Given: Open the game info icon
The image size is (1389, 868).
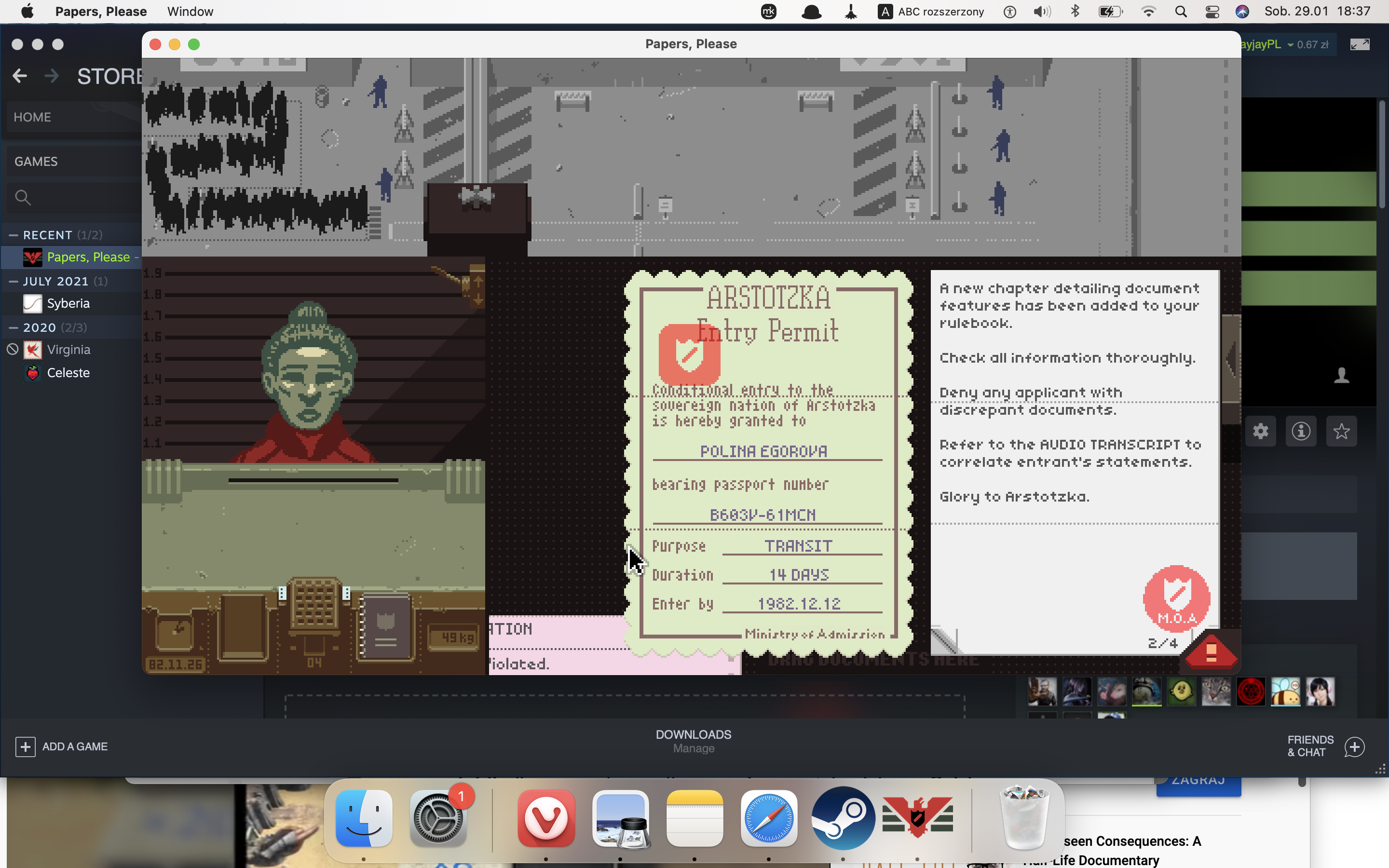Looking at the screenshot, I should tap(1301, 431).
